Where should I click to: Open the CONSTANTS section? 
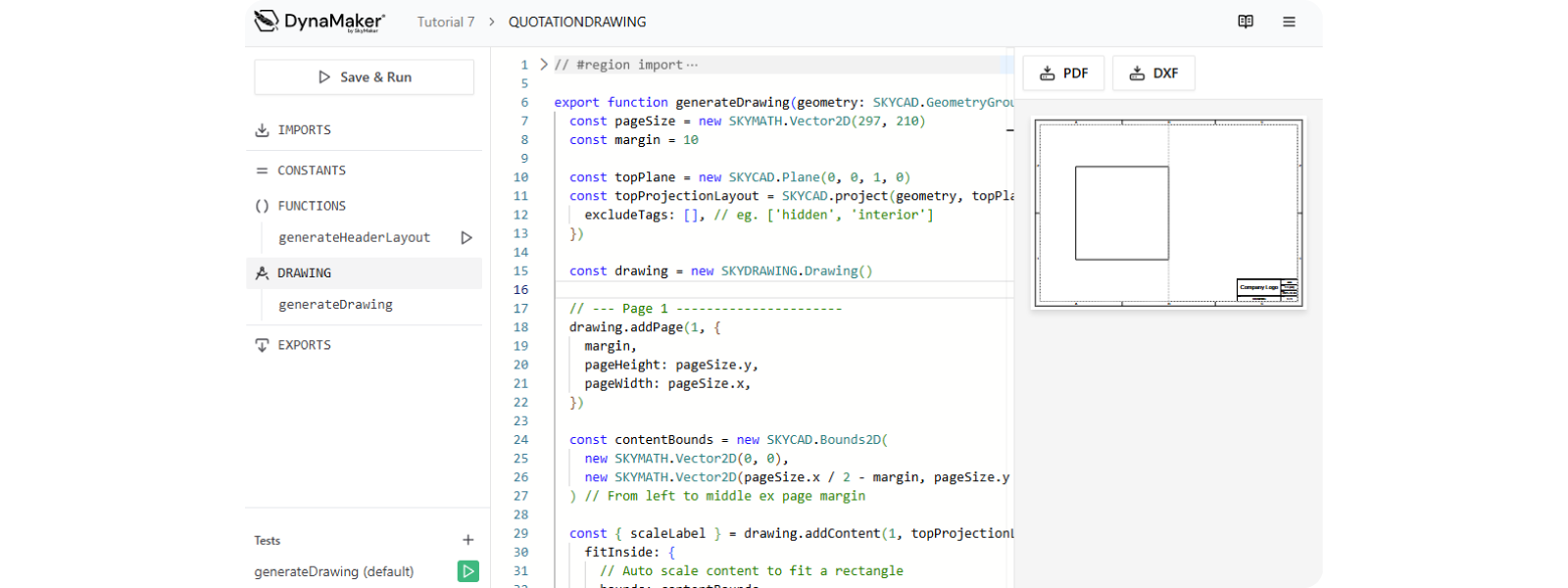312,171
